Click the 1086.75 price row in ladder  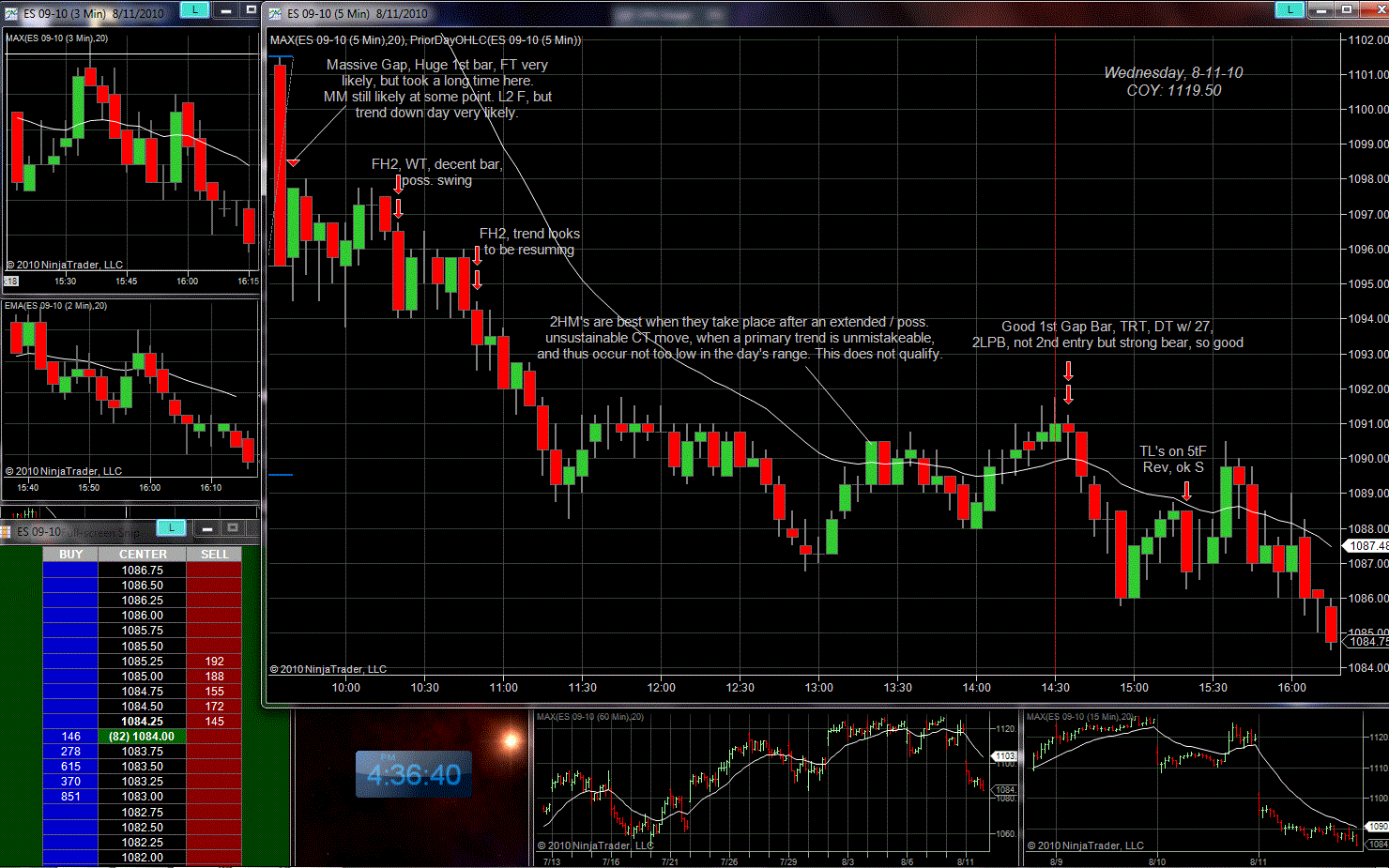pyautogui.click(x=143, y=571)
